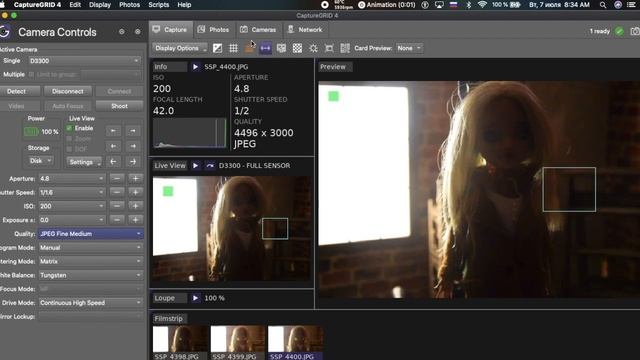Open the Card Preview None dropdown
Screen dimensions: 640x360
[x=409, y=48]
